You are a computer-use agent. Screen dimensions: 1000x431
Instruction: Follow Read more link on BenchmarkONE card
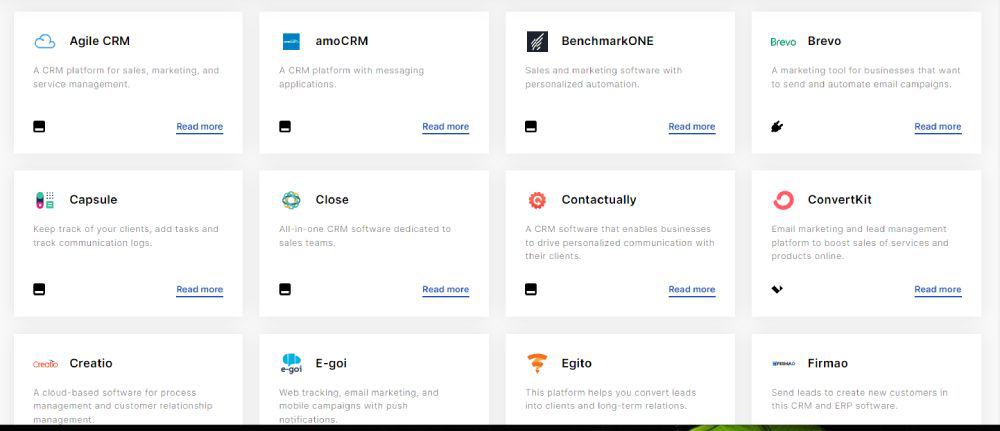click(x=692, y=127)
